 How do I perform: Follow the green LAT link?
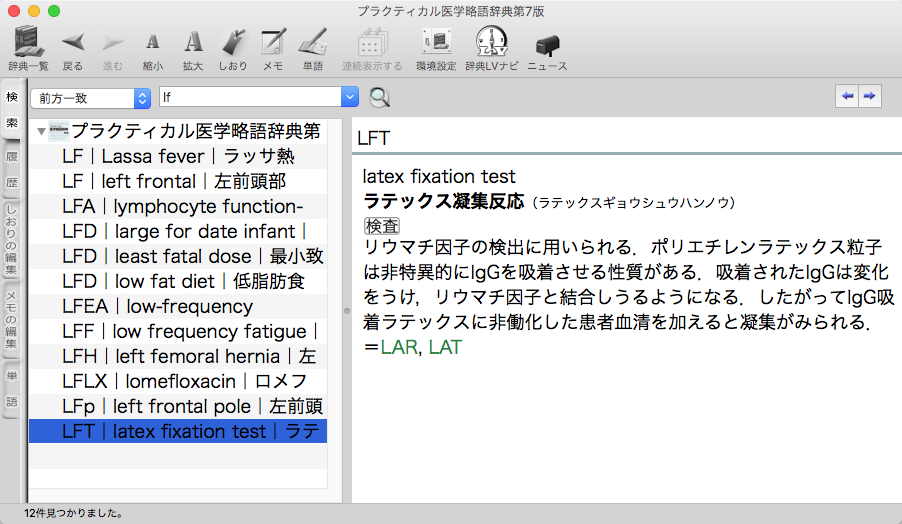coord(445,347)
